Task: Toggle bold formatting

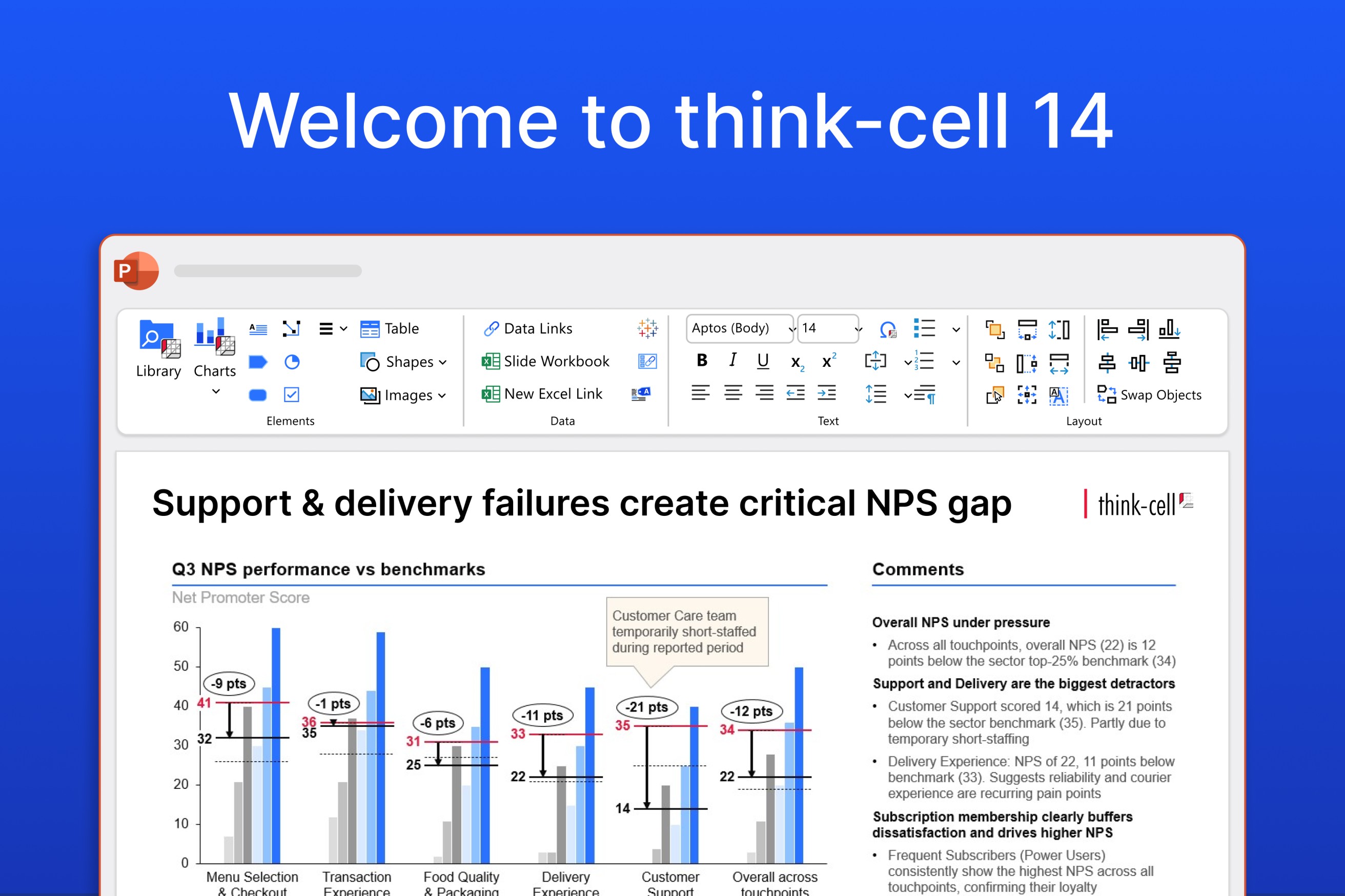Action: tap(702, 360)
